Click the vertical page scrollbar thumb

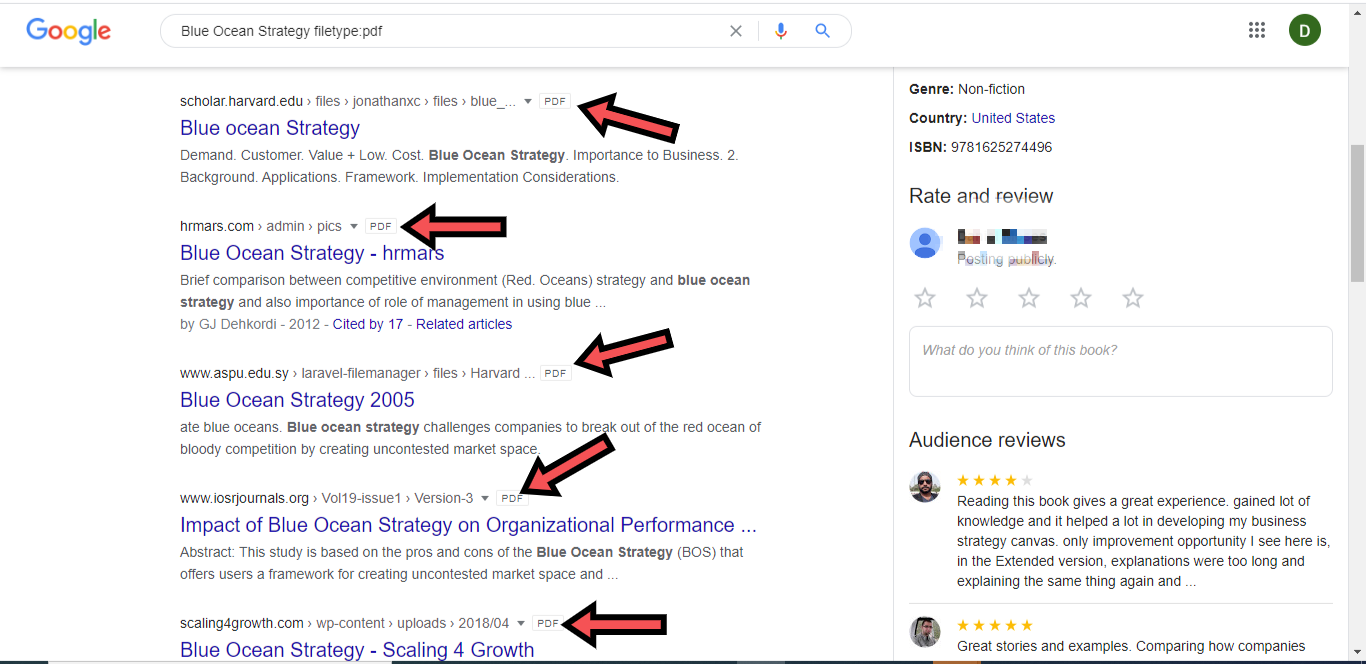click(x=1357, y=213)
